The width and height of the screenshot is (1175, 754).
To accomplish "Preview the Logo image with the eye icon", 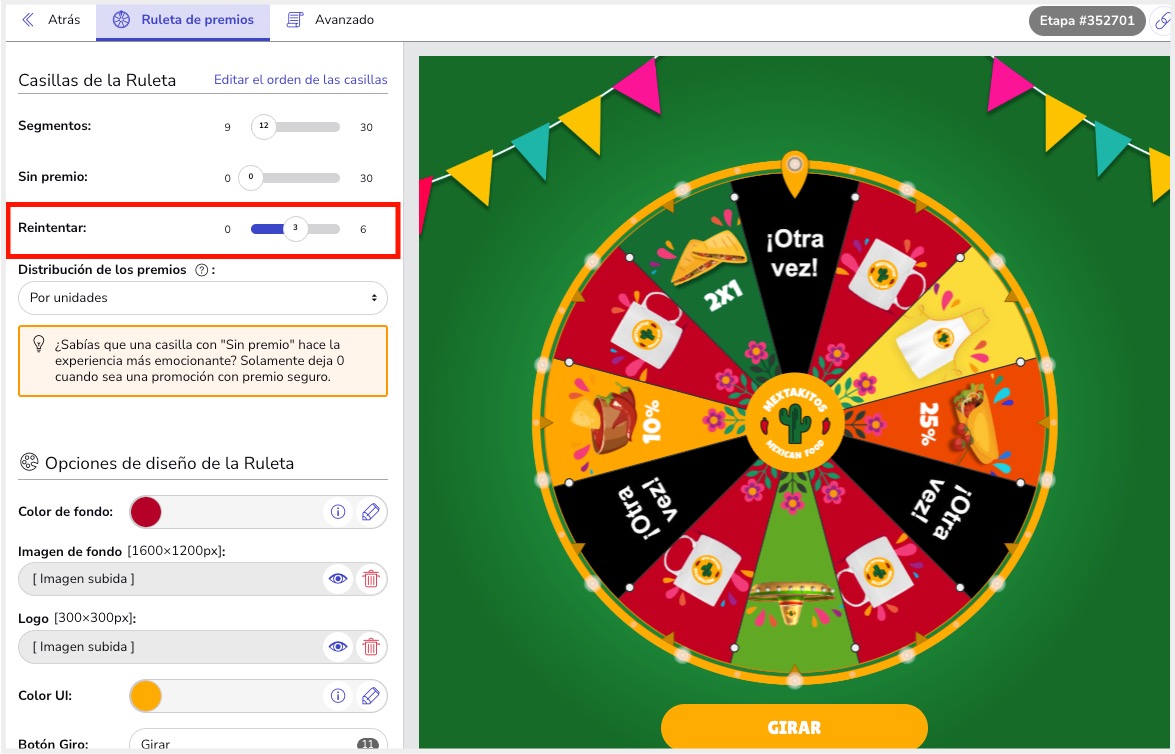I will click(x=339, y=647).
